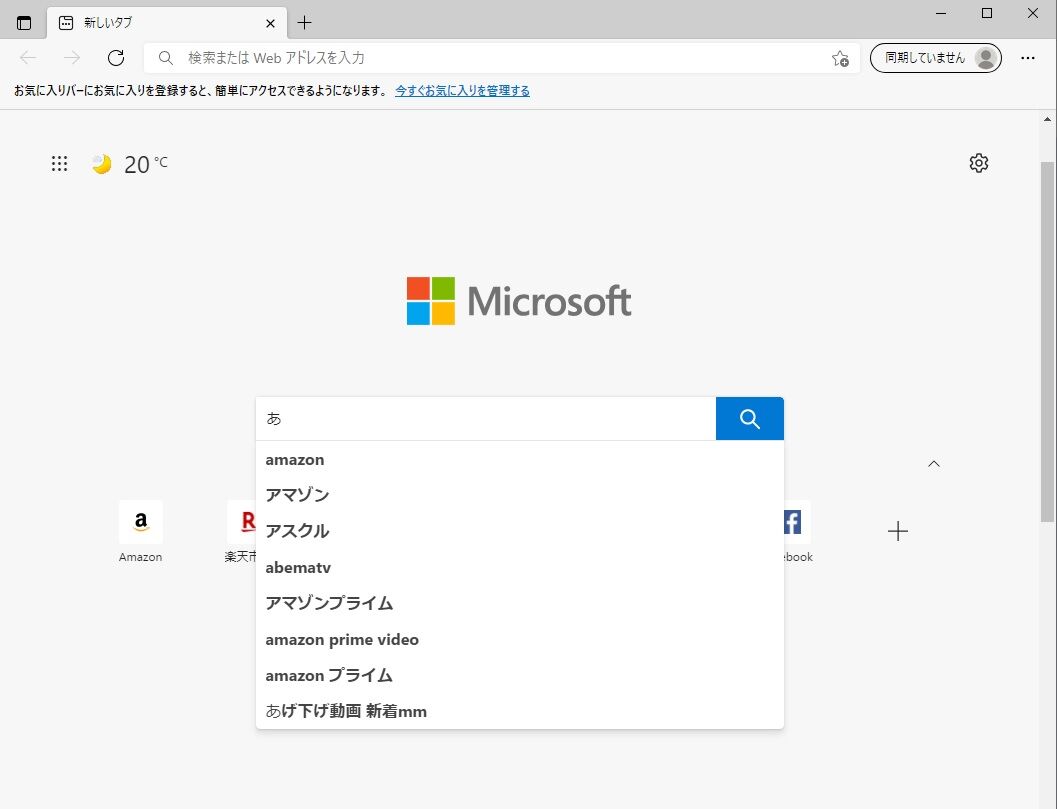The image size is (1057, 809).
Task: Select the アスクル suggestion
Action: pos(520,531)
